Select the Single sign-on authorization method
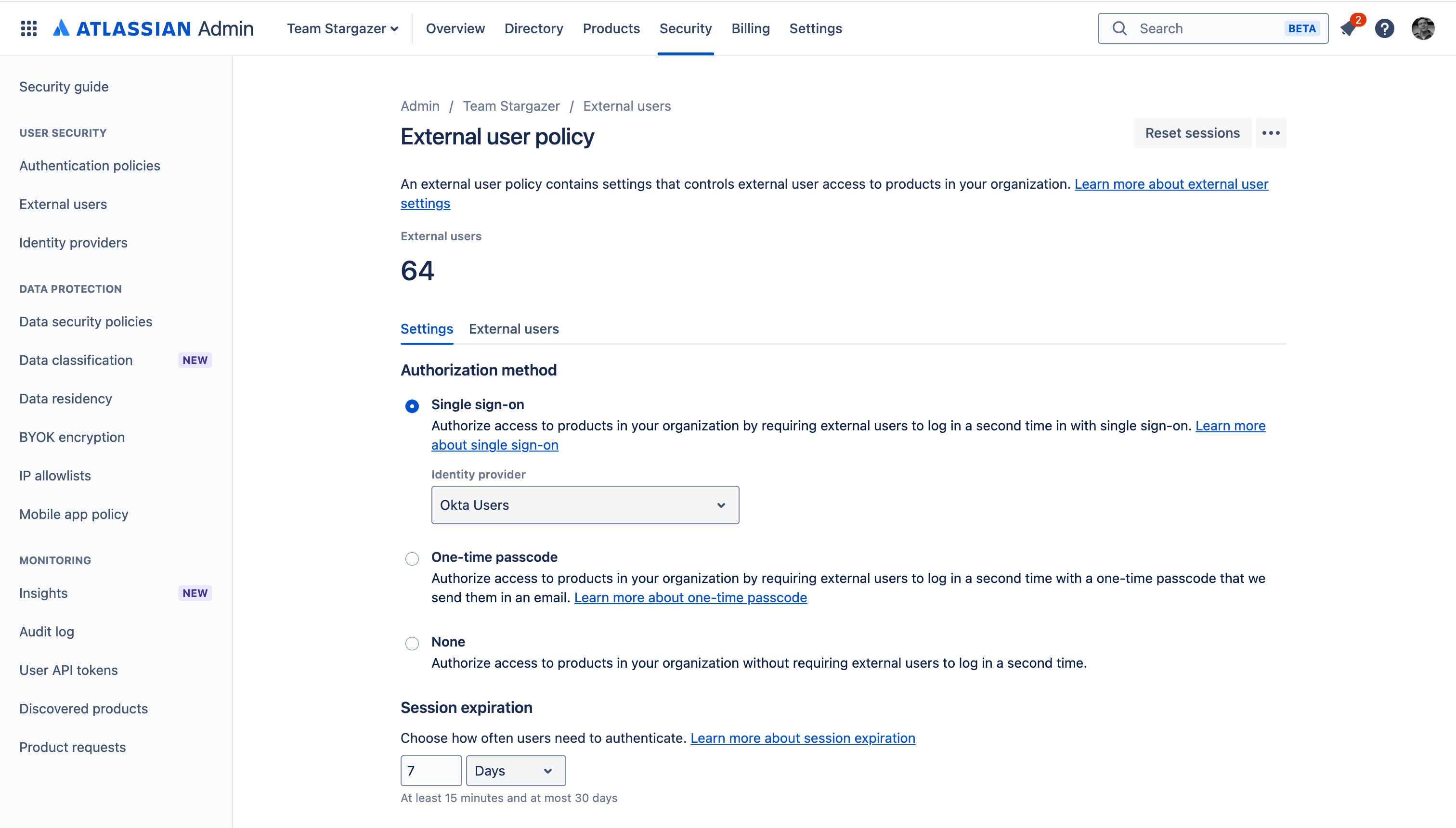 click(x=411, y=405)
